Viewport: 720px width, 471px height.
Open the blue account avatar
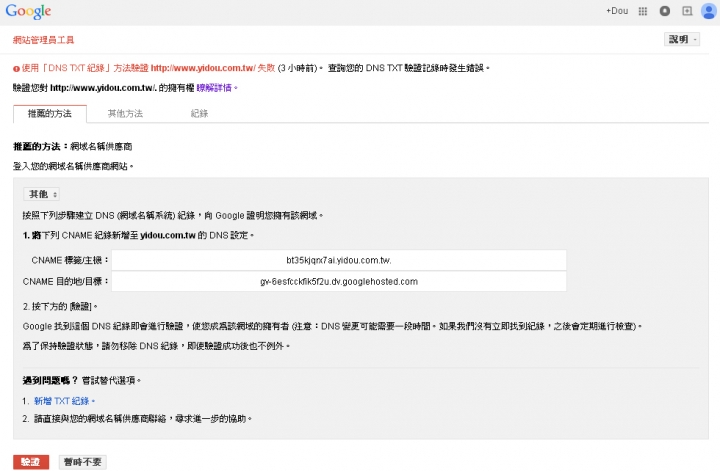[709, 11]
